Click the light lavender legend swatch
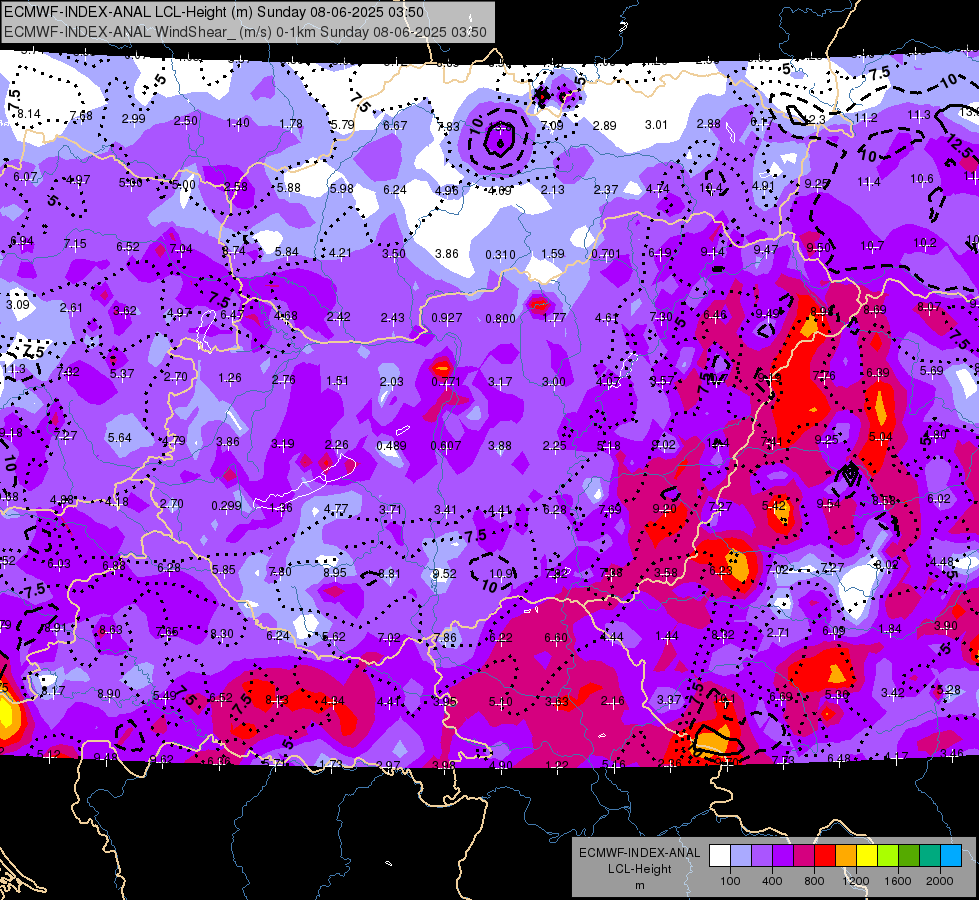The image size is (979, 900). pyautogui.click(x=741, y=856)
